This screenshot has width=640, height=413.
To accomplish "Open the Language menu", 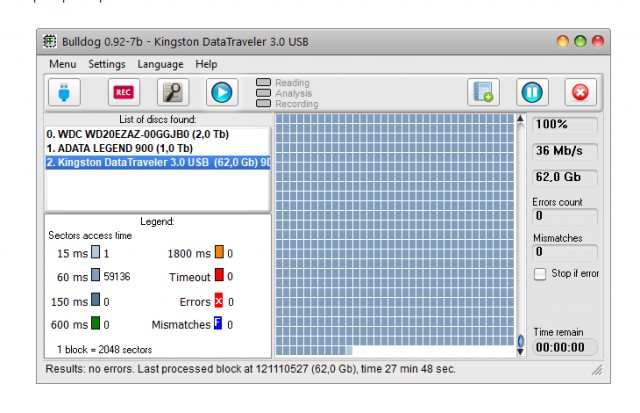I will pos(160,64).
